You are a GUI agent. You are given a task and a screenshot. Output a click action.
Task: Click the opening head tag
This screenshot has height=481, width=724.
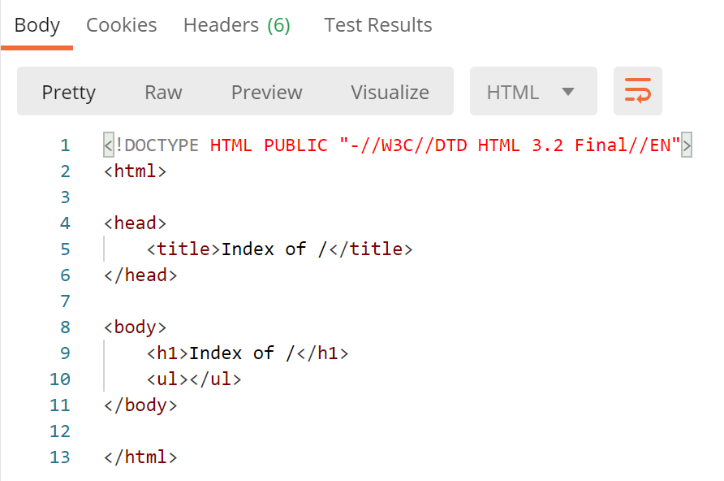[135, 224]
